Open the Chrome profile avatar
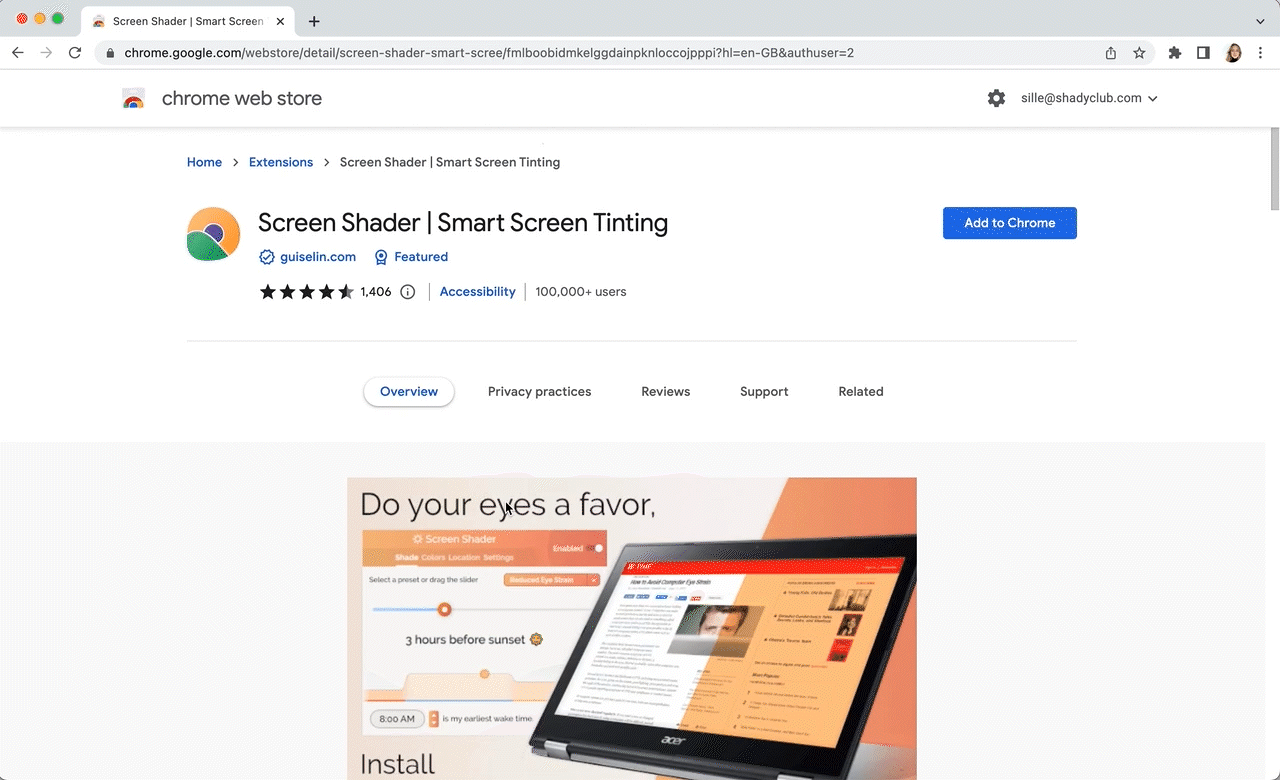Screen dimensions: 1280x780 point(1234,53)
